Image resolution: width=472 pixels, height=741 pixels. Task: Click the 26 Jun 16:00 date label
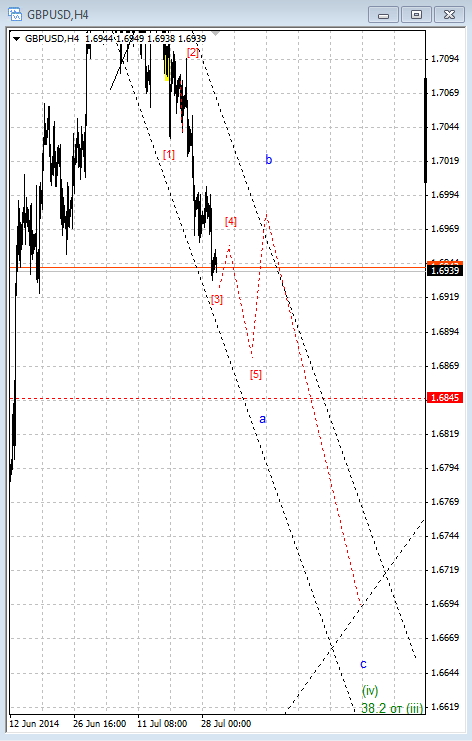coord(99,724)
